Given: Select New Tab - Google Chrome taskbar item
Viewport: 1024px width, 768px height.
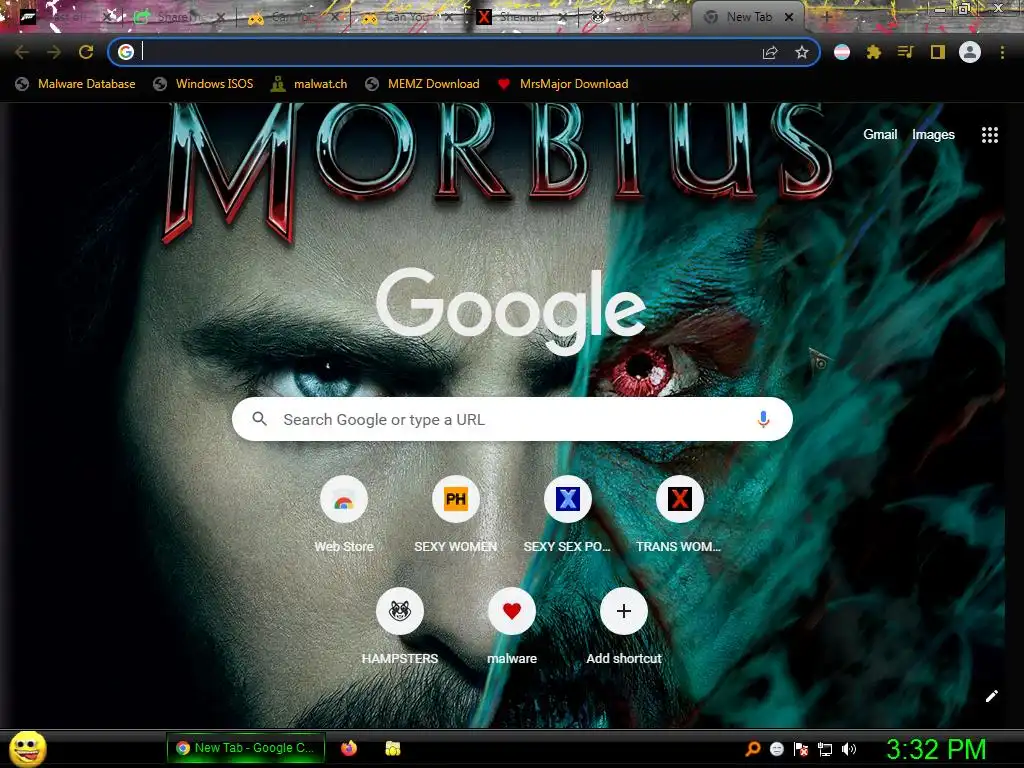Looking at the screenshot, I should click(x=246, y=748).
